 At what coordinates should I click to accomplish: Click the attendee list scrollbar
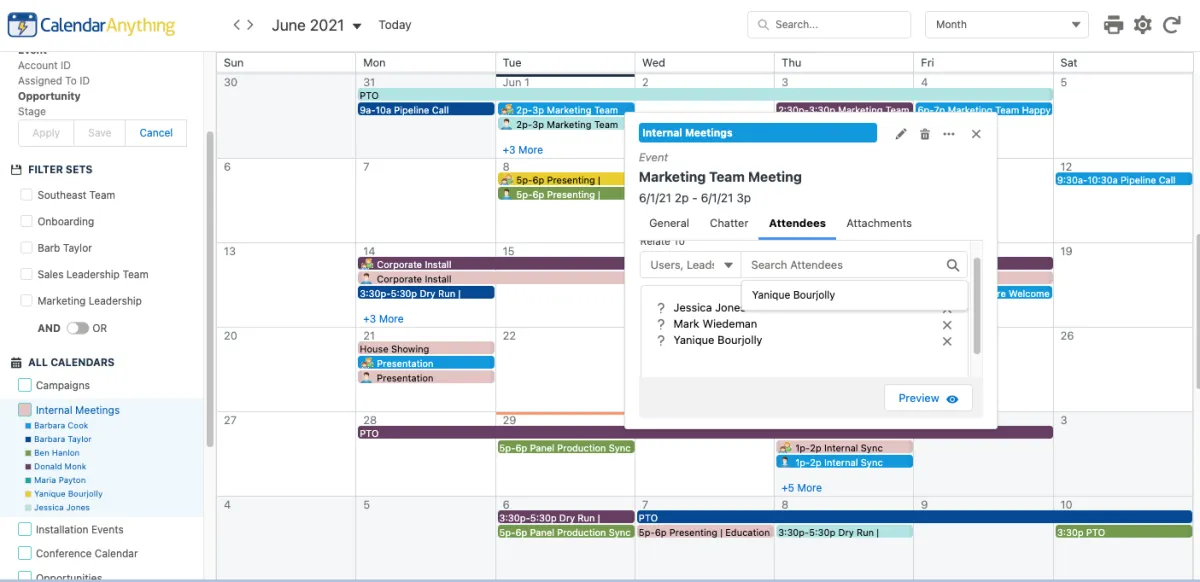pos(977,305)
